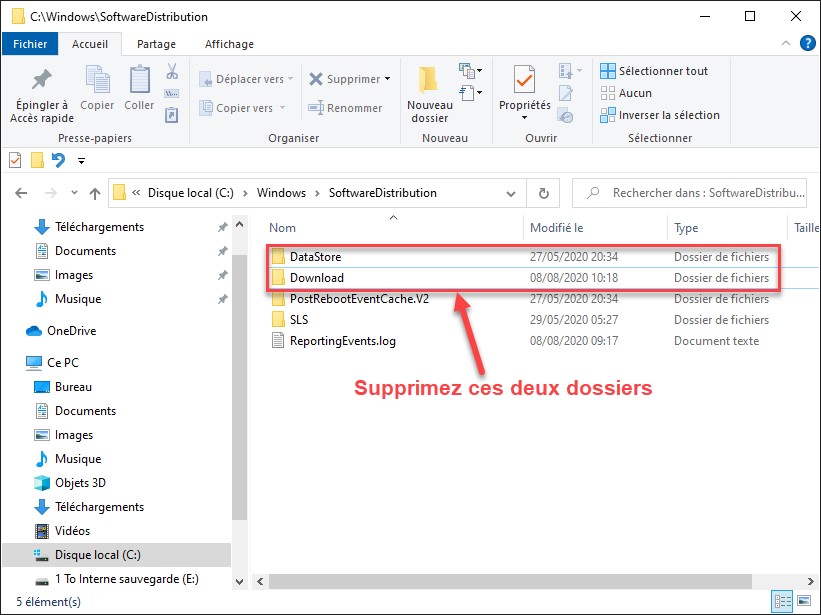Click the refresh button beside address bar
The width and height of the screenshot is (821, 615).
point(543,193)
